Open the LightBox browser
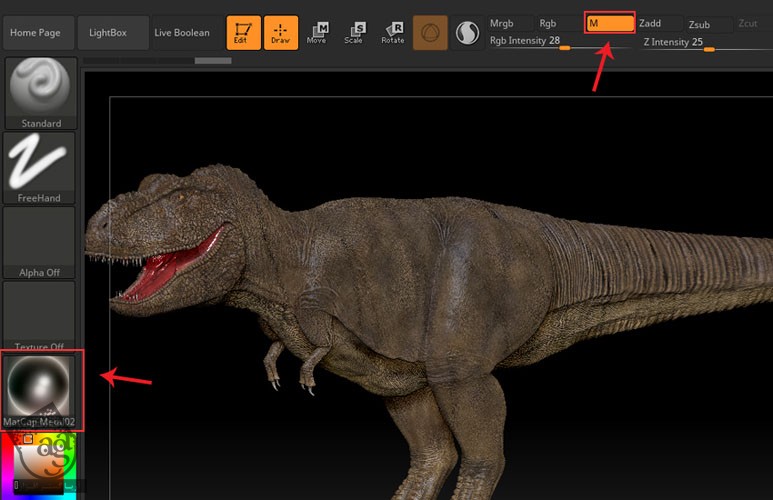Image resolution: width=773 pixels, height=500 pixels. tap(109, 33)
